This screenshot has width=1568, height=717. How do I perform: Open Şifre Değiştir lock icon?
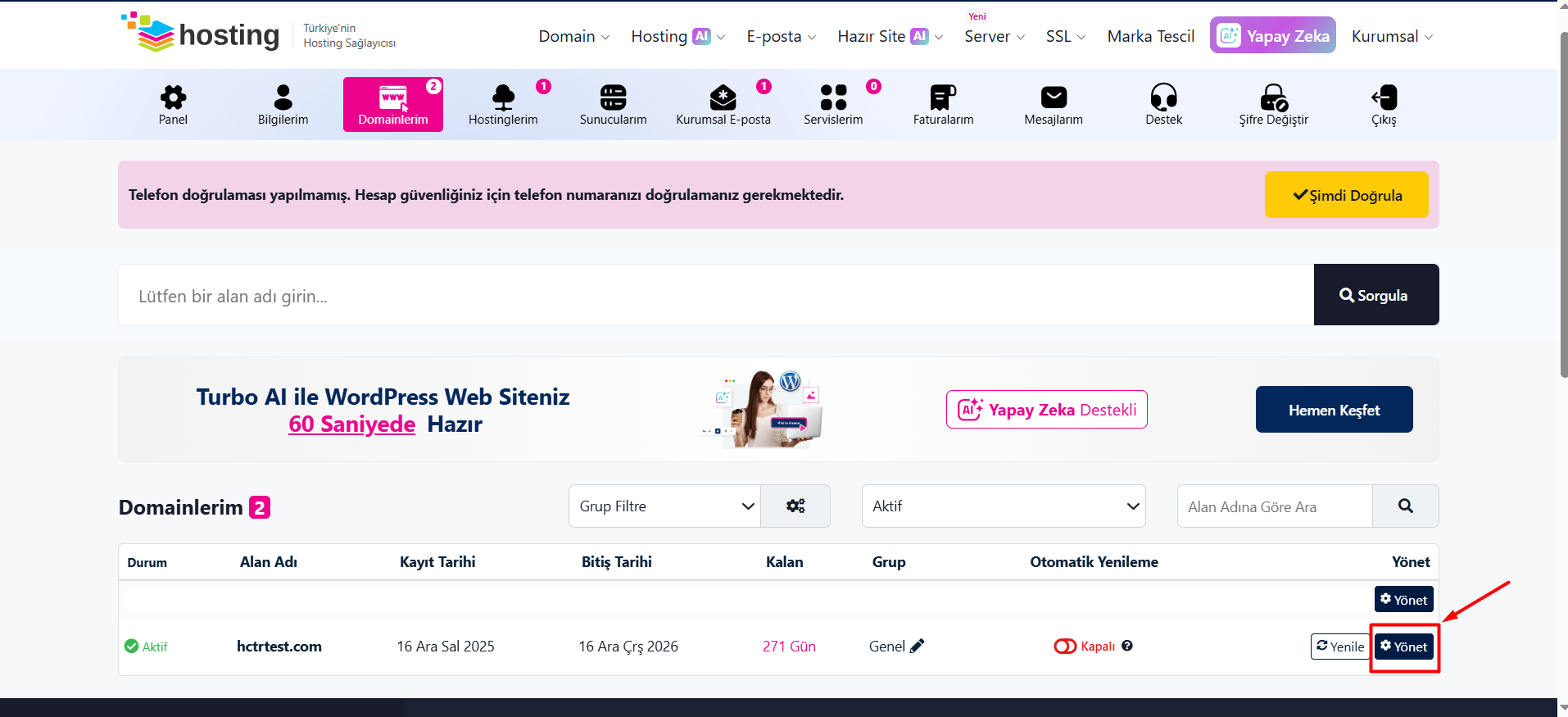point(1273,98)
